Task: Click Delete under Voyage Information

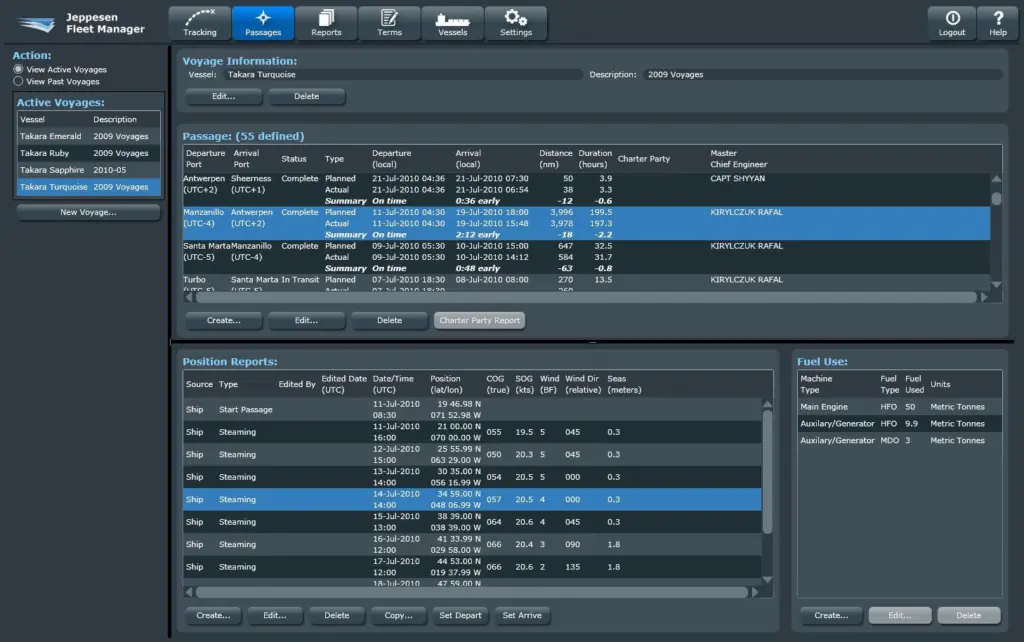Action: pos(306,97)
